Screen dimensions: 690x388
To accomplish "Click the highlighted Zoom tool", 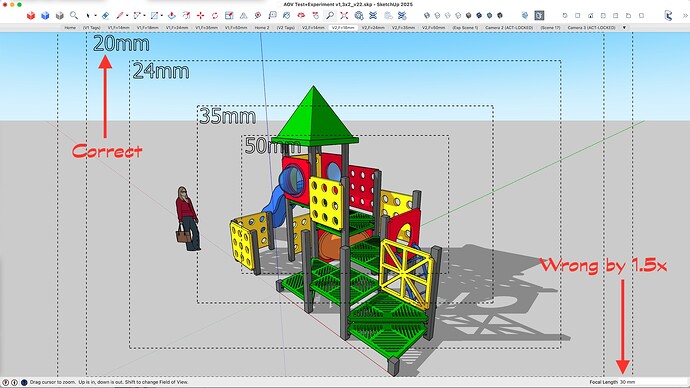I will (330, 15).
